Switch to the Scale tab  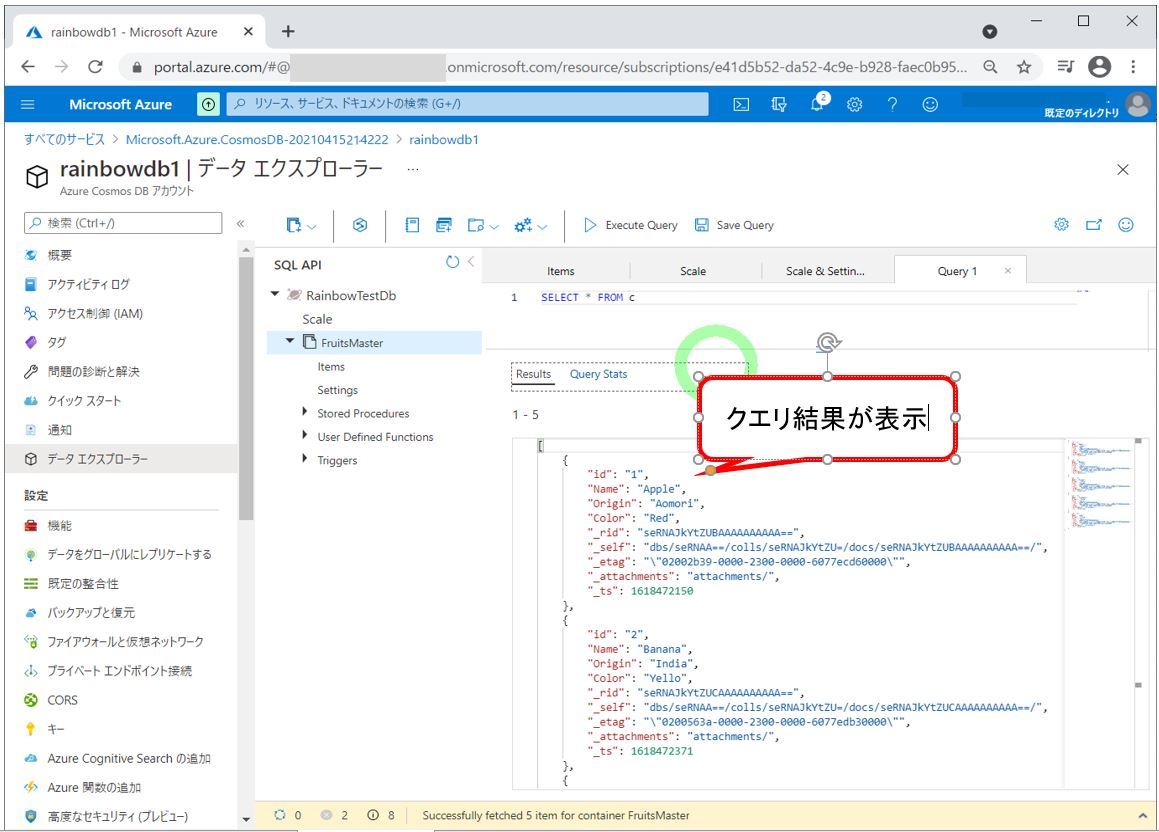(x=693, y=271)
